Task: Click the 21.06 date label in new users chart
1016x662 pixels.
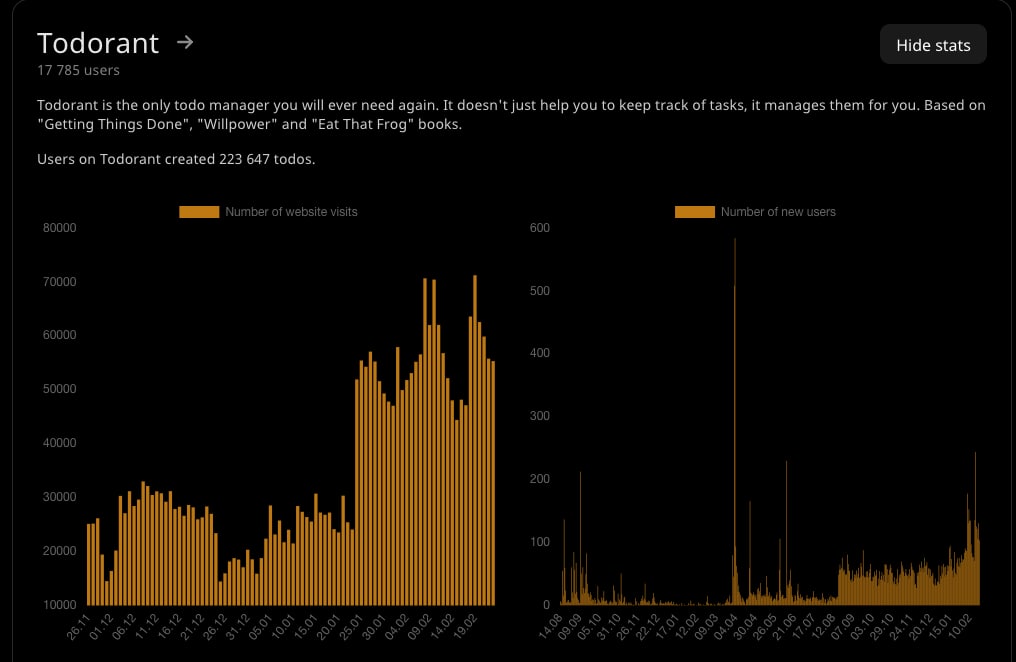Action: (783, 627)
